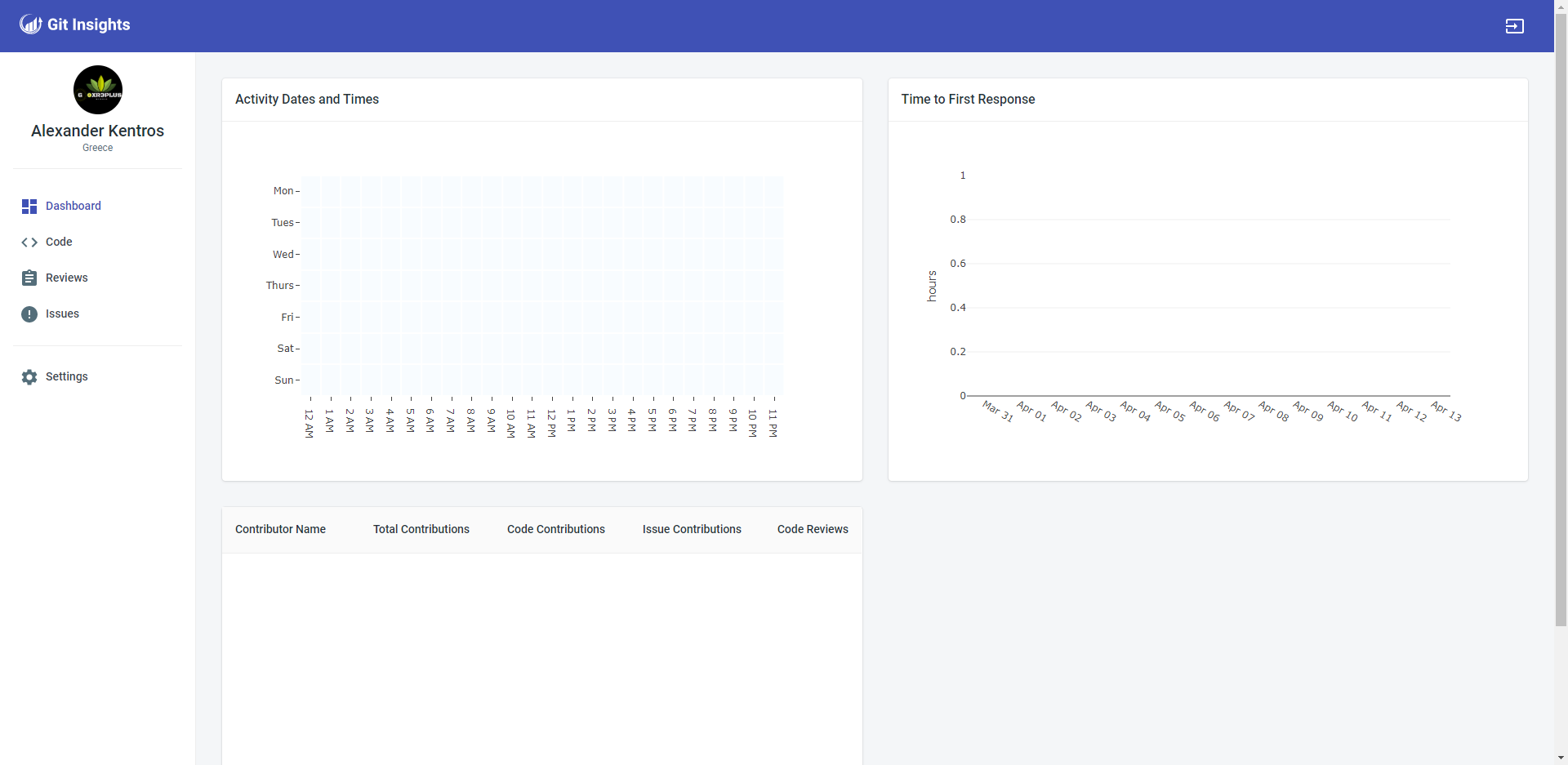Click the Code brackets icon
The image size is (1568, 765).
click(x=29, y=242)
